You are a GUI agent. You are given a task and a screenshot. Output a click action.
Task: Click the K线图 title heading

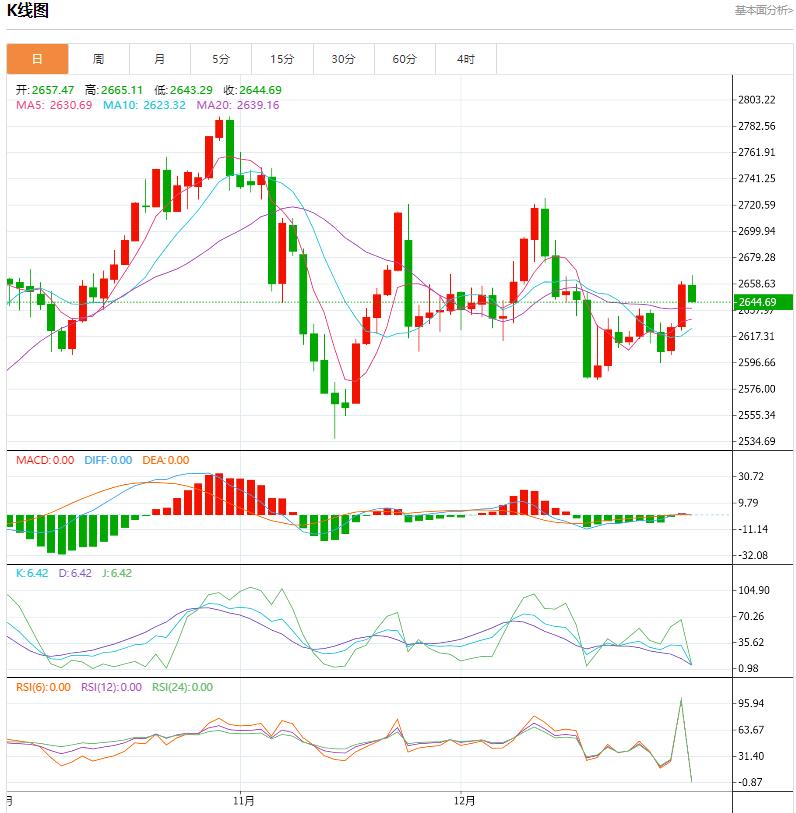click(28, 11)
